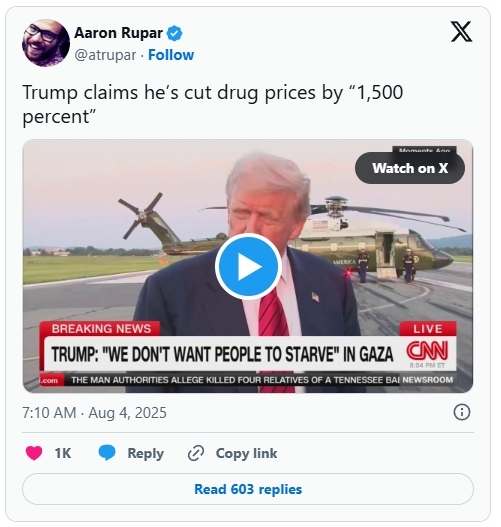Image resolution: width=501 pixels, height=527 pixels.
Task: Open the 7:10 AM Aug 4, 2025 timestamp
Action: [x=94, y=413]
